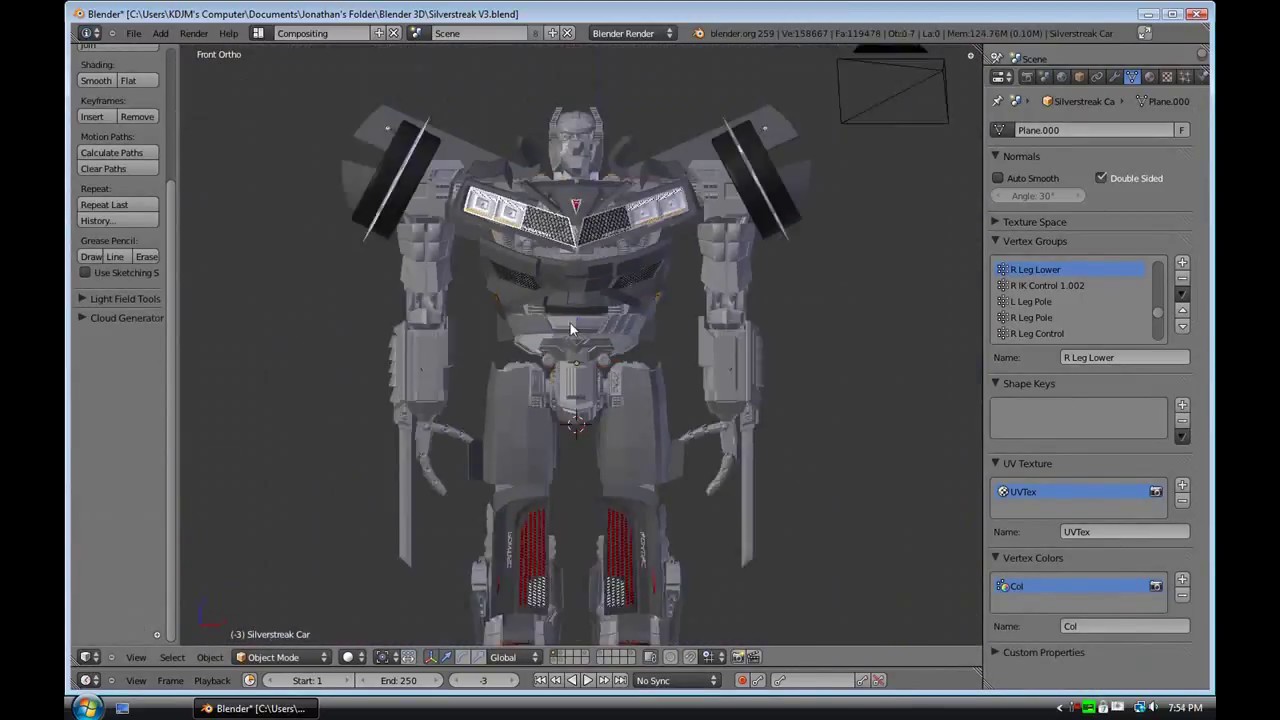The width and height of the screenshot is (1280, 720).
Task: Open the Particles properties tab
Action: click(1185, 76)
